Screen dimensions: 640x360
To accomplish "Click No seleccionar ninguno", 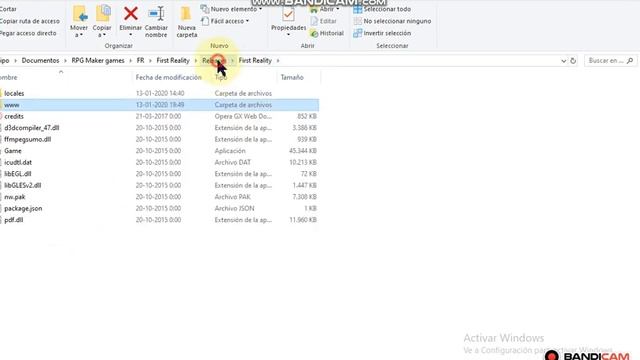I will [x=392, y=21].
